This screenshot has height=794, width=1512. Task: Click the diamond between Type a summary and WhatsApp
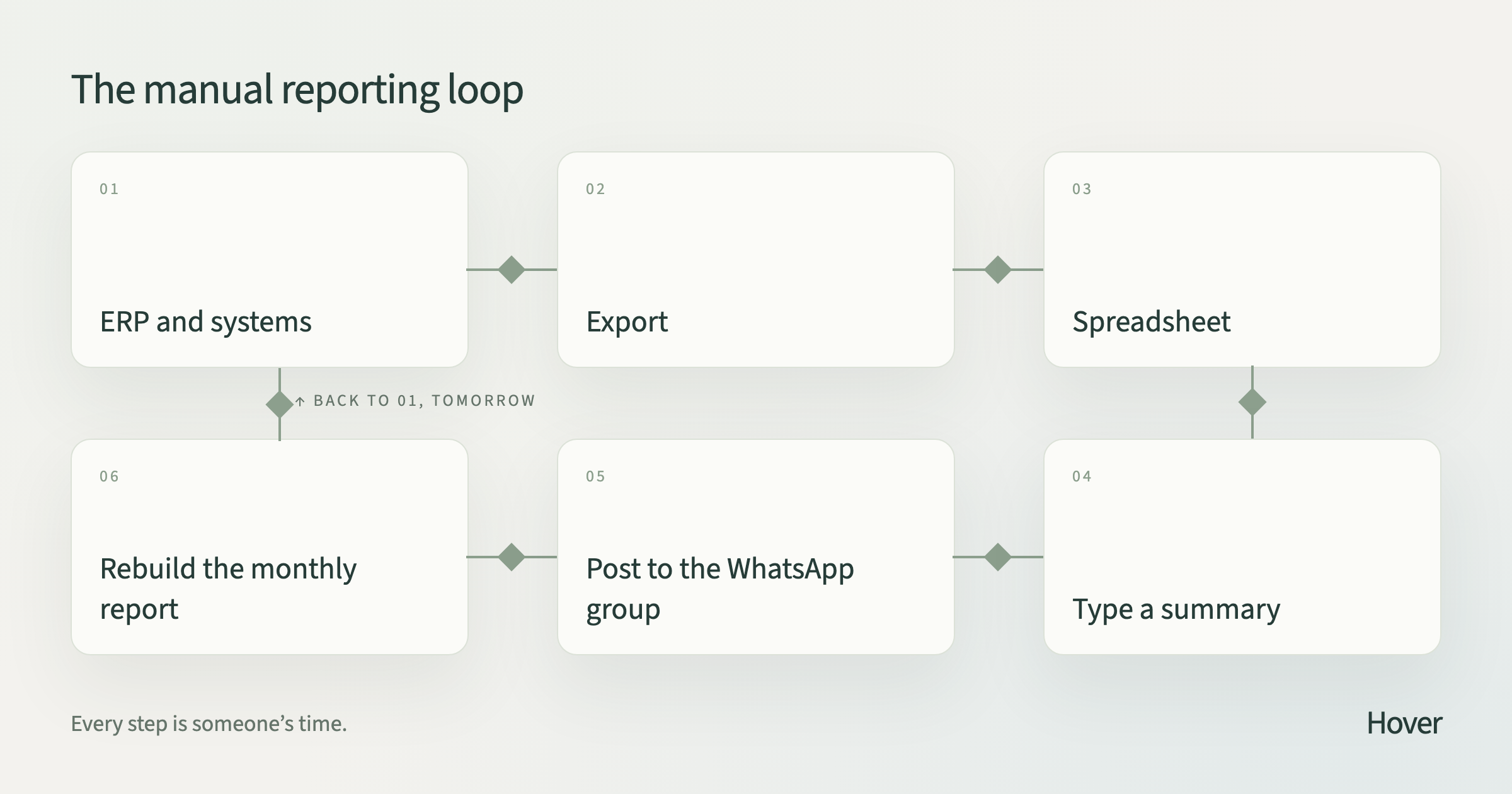click(998, 557)
